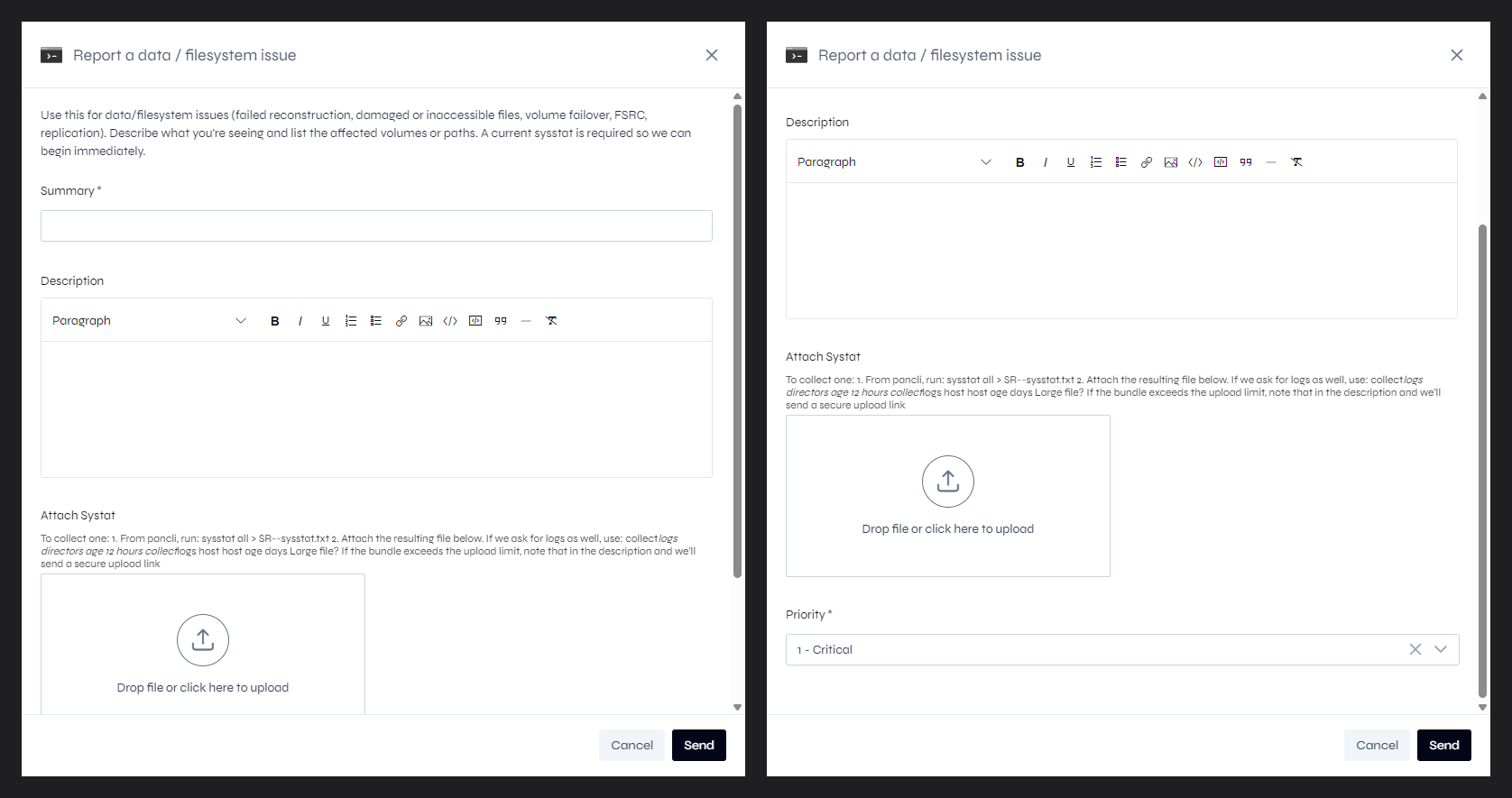The height and width of the screenshot is (798, 1512).
Task: Click the Description editor area under Summary
Action: pos(376,409)
